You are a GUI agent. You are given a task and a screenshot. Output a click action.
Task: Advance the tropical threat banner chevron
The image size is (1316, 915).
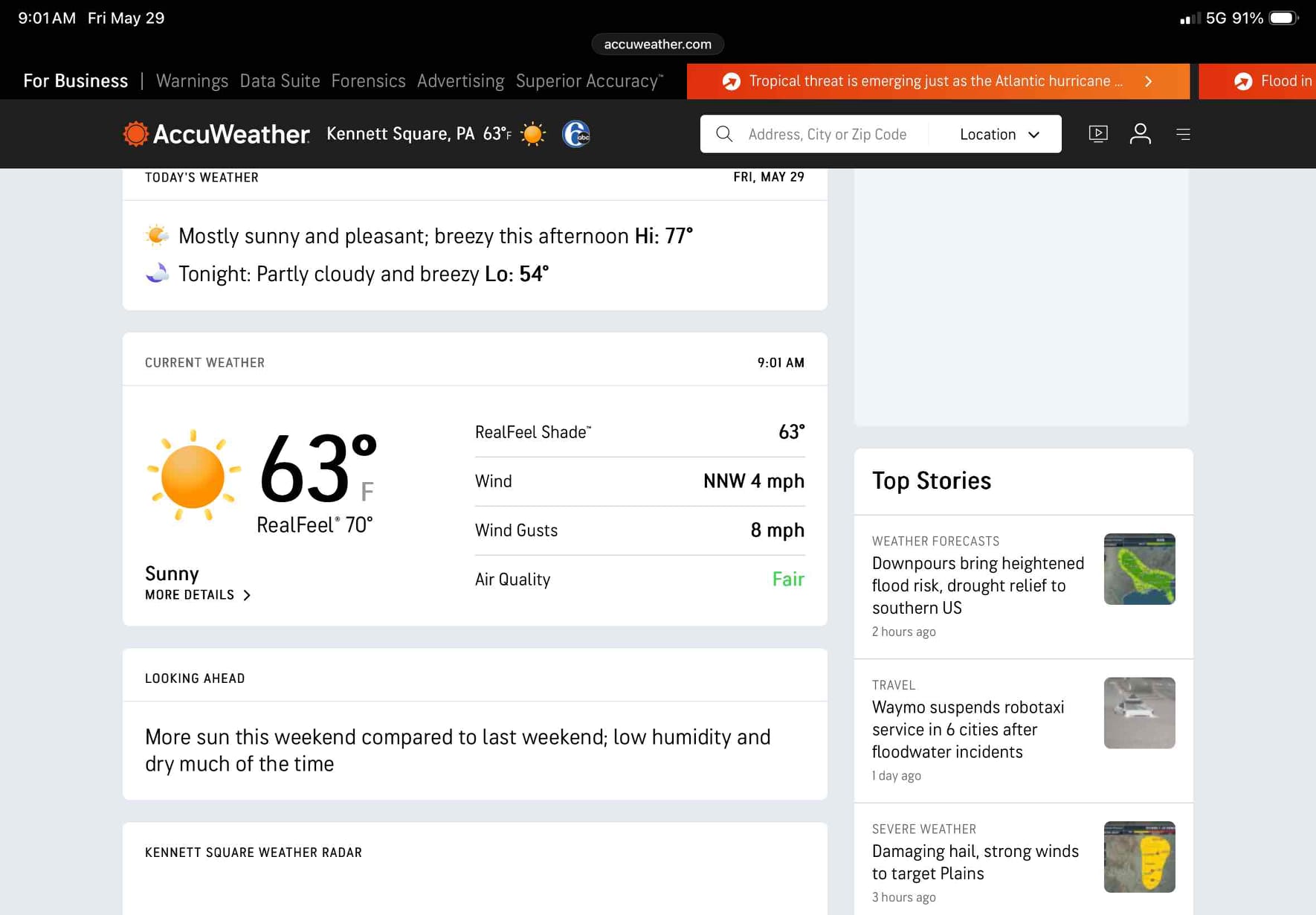pyautogui.click(x=1149, y=81)
